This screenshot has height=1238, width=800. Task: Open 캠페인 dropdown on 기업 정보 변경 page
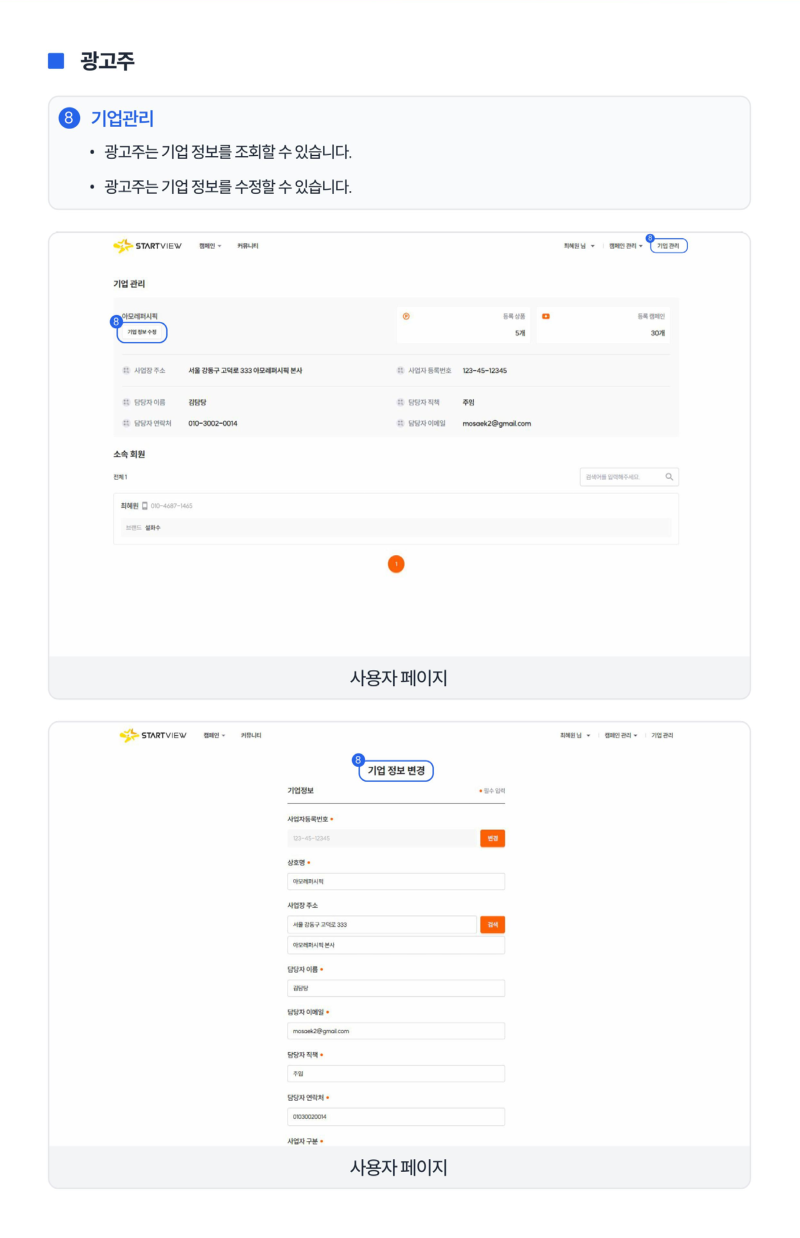(x=214, y=735)
